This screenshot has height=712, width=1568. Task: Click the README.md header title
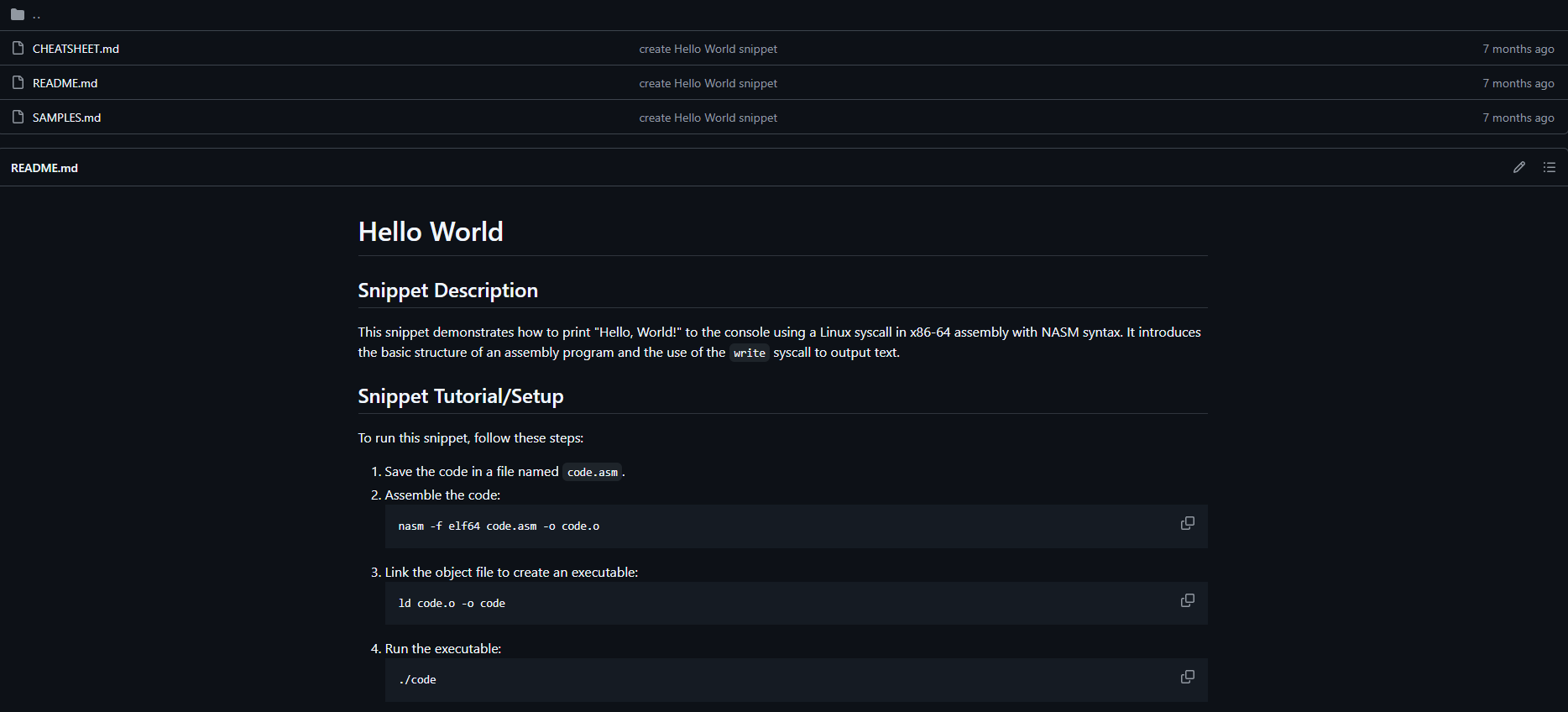click(44, 168)
